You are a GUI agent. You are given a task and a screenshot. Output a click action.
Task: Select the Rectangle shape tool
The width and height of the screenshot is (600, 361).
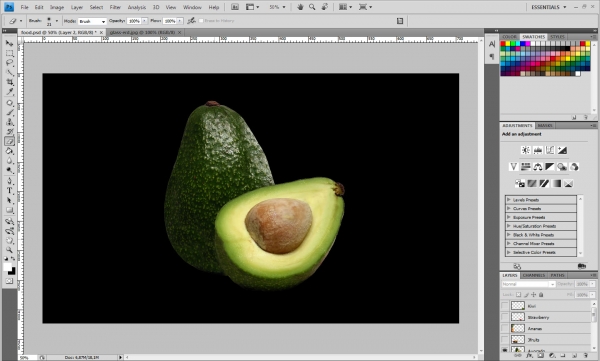(x=9, y=210)
